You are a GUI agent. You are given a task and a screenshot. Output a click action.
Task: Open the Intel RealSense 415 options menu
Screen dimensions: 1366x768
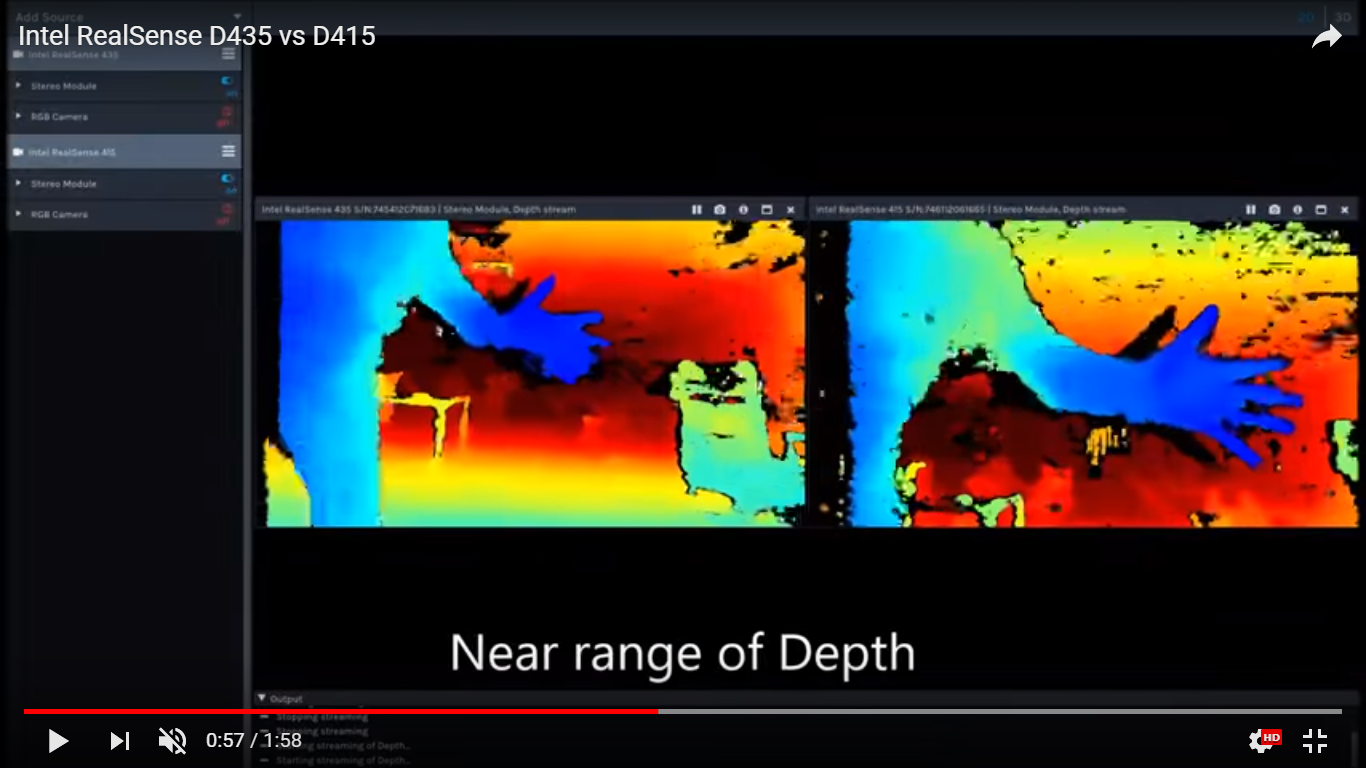coord(228,151)
